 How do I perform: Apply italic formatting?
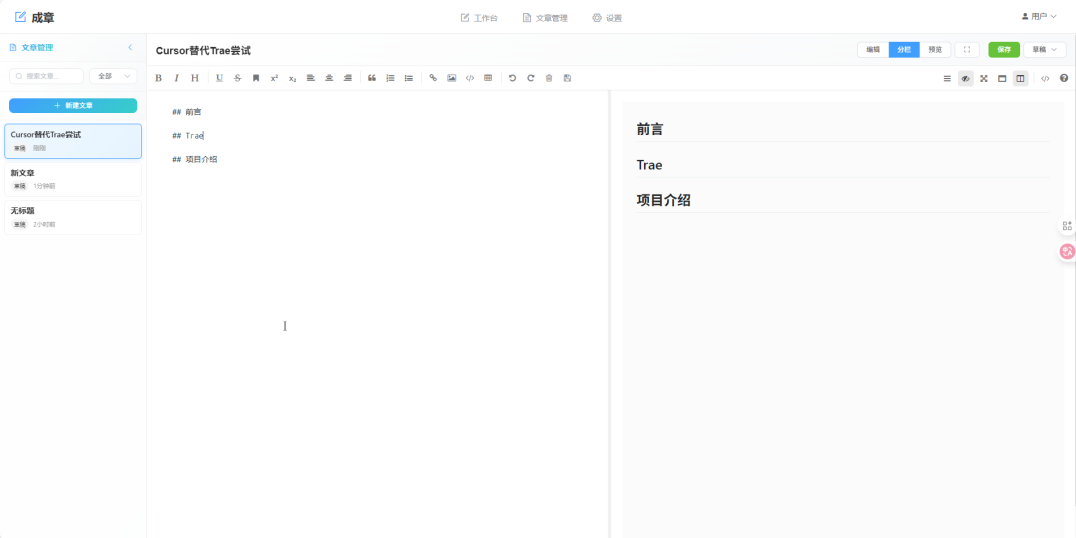coord(176,78)
